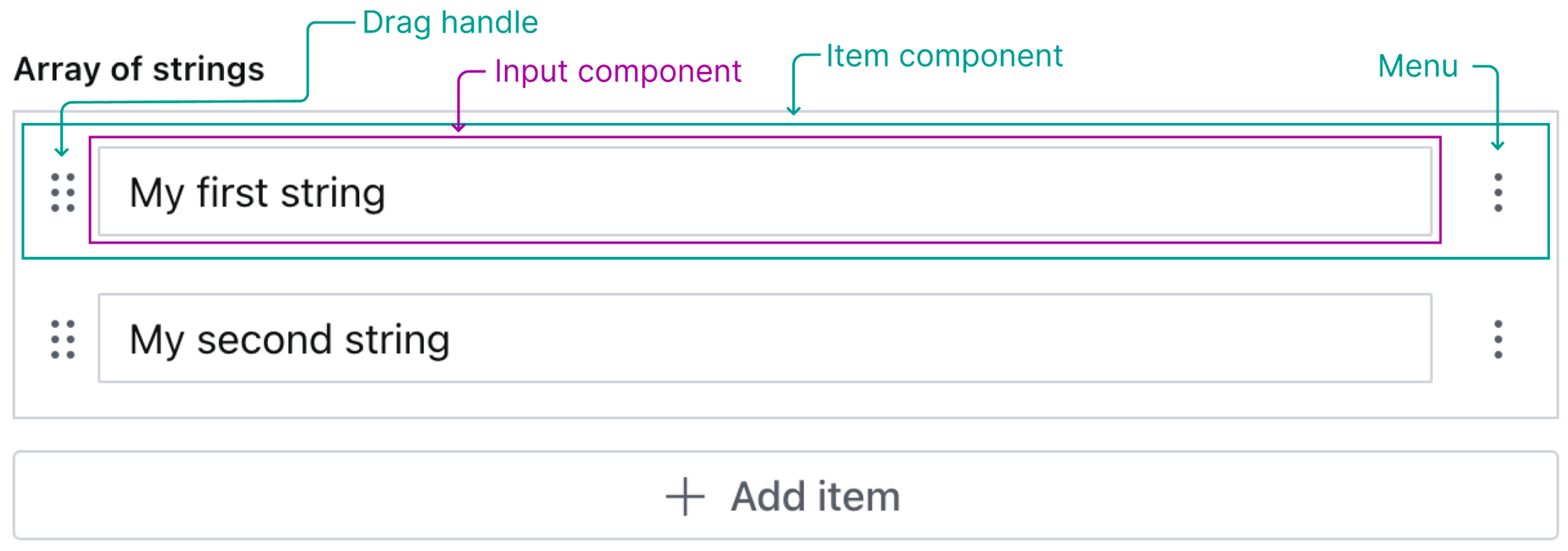Click the teal Drag handle annotation label

pos(450,22)
